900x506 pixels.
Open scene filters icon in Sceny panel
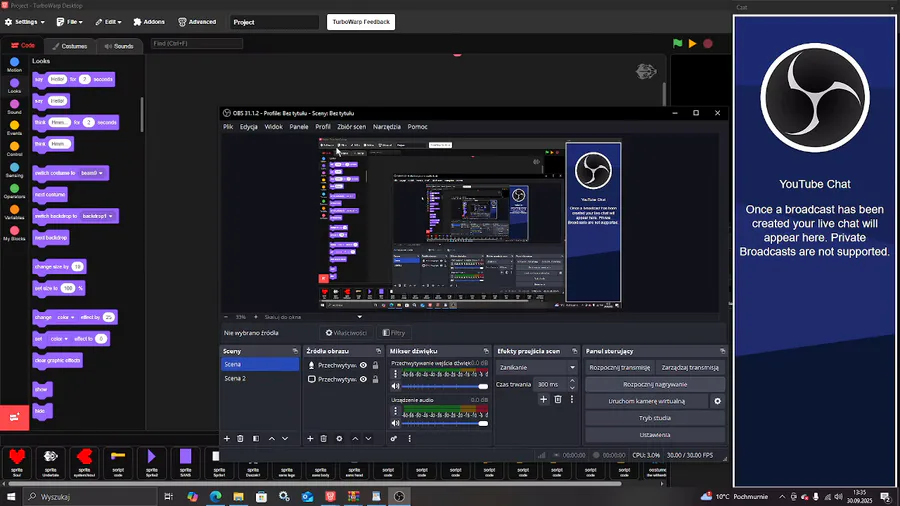(256, 438)
